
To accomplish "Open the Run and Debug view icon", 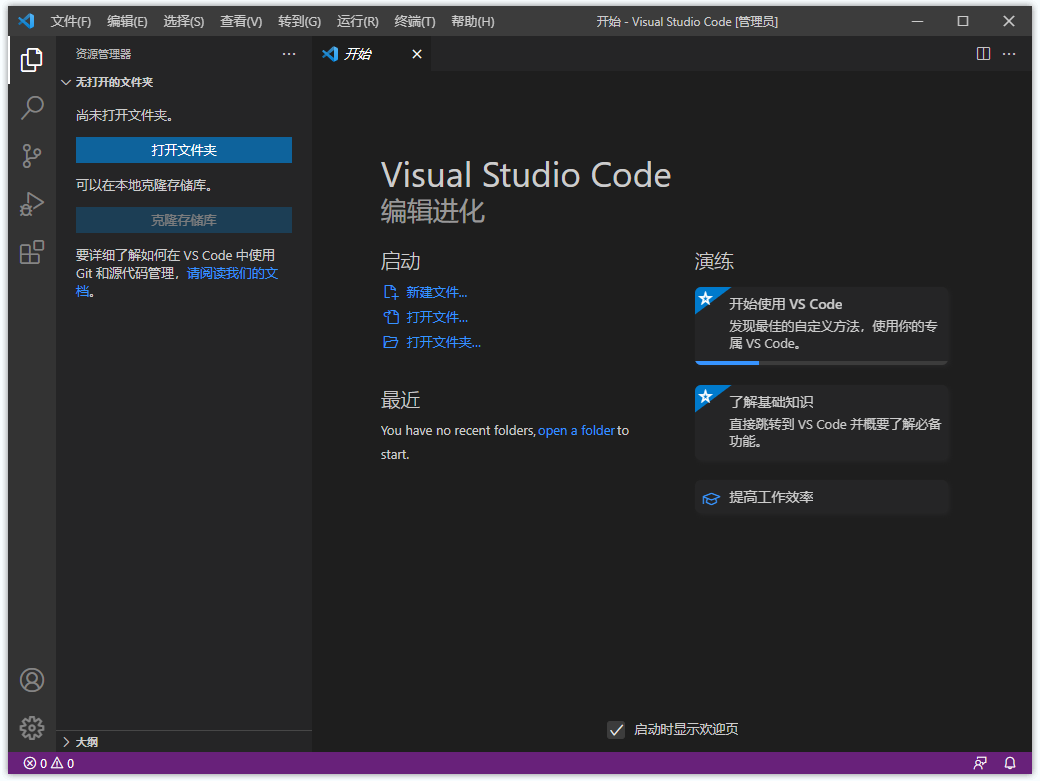I will 32,204.
